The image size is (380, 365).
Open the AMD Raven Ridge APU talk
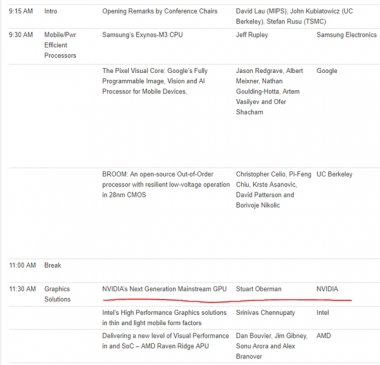tap(165, 341)
